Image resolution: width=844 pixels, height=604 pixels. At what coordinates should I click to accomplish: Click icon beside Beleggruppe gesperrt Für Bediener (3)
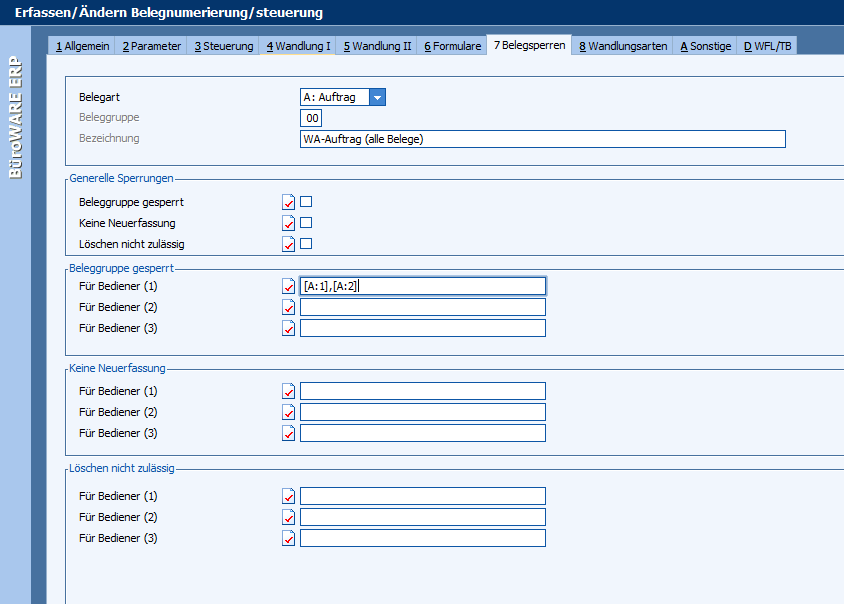[289, 328]
